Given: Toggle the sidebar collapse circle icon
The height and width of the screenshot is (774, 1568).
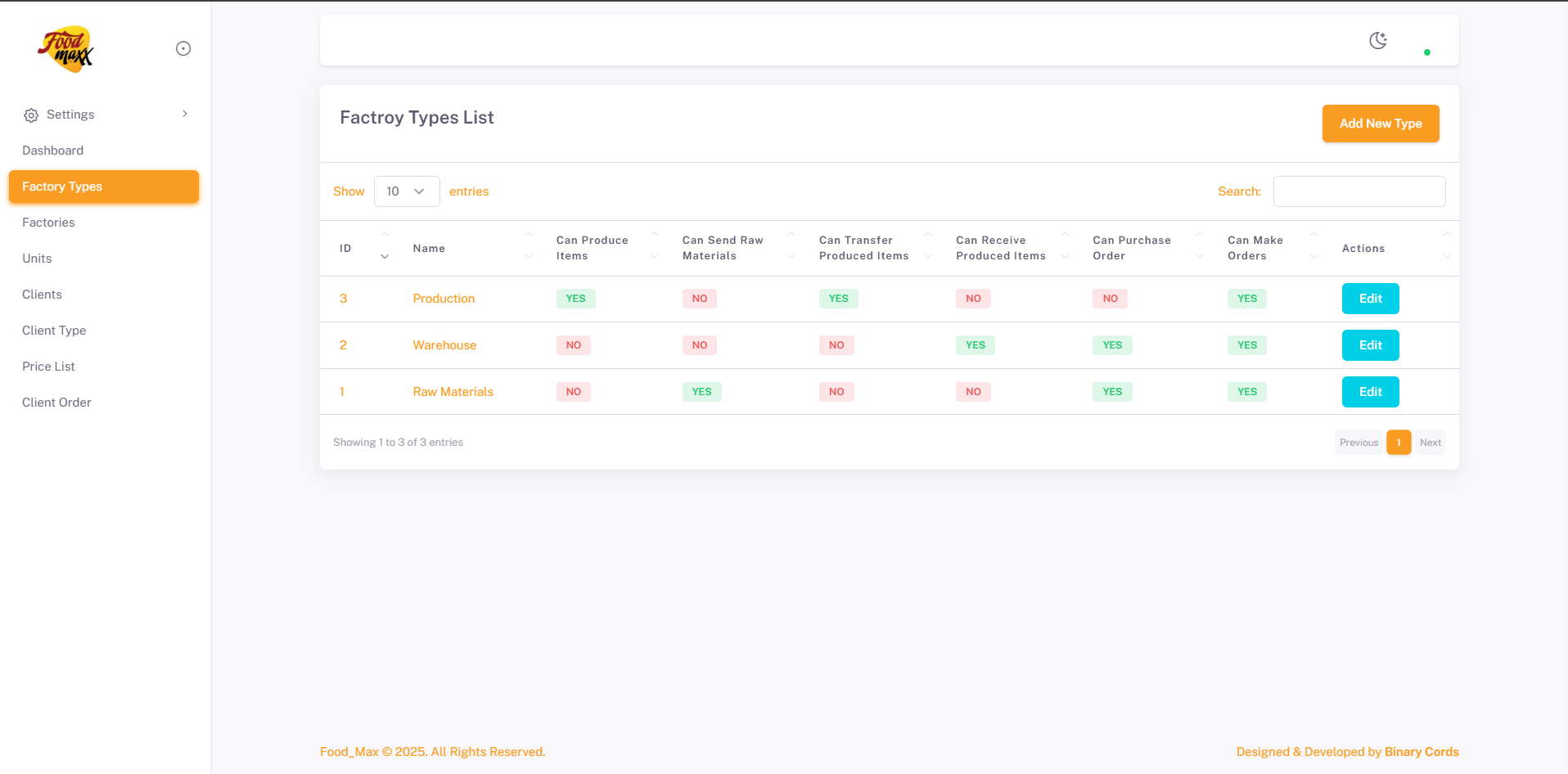Looking at the screenshot, I should point(183,49).
